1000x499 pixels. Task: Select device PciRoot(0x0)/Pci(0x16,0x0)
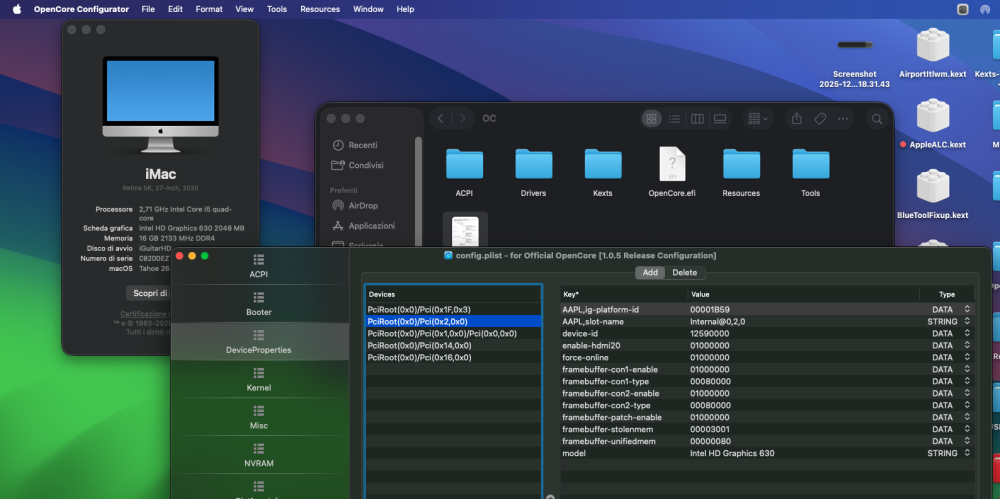453,357
